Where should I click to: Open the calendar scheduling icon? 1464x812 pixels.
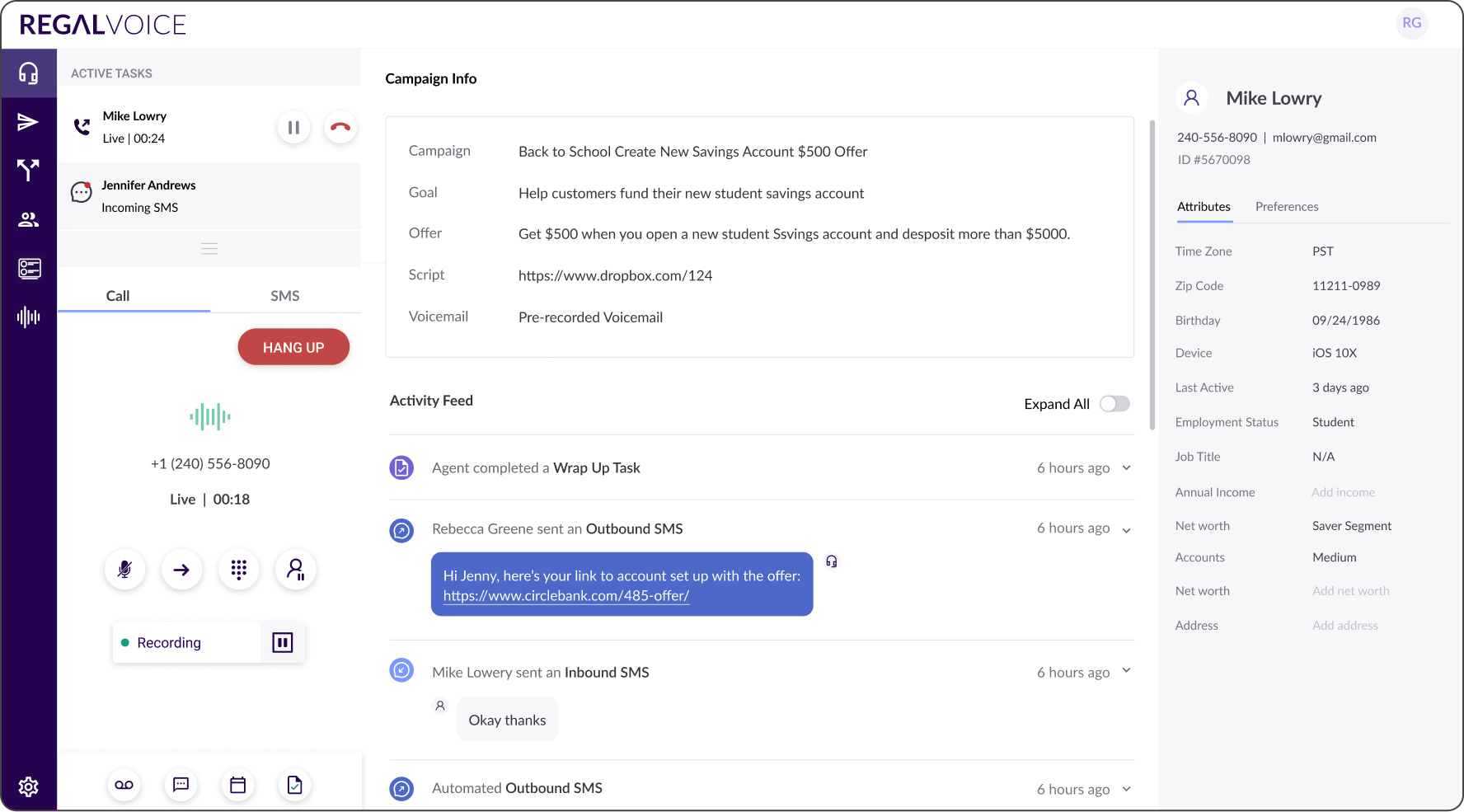(x=238, y=785)
